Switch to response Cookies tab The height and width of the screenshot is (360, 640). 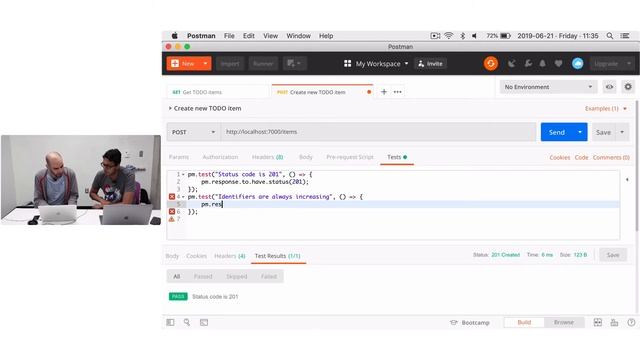[196, 256]
